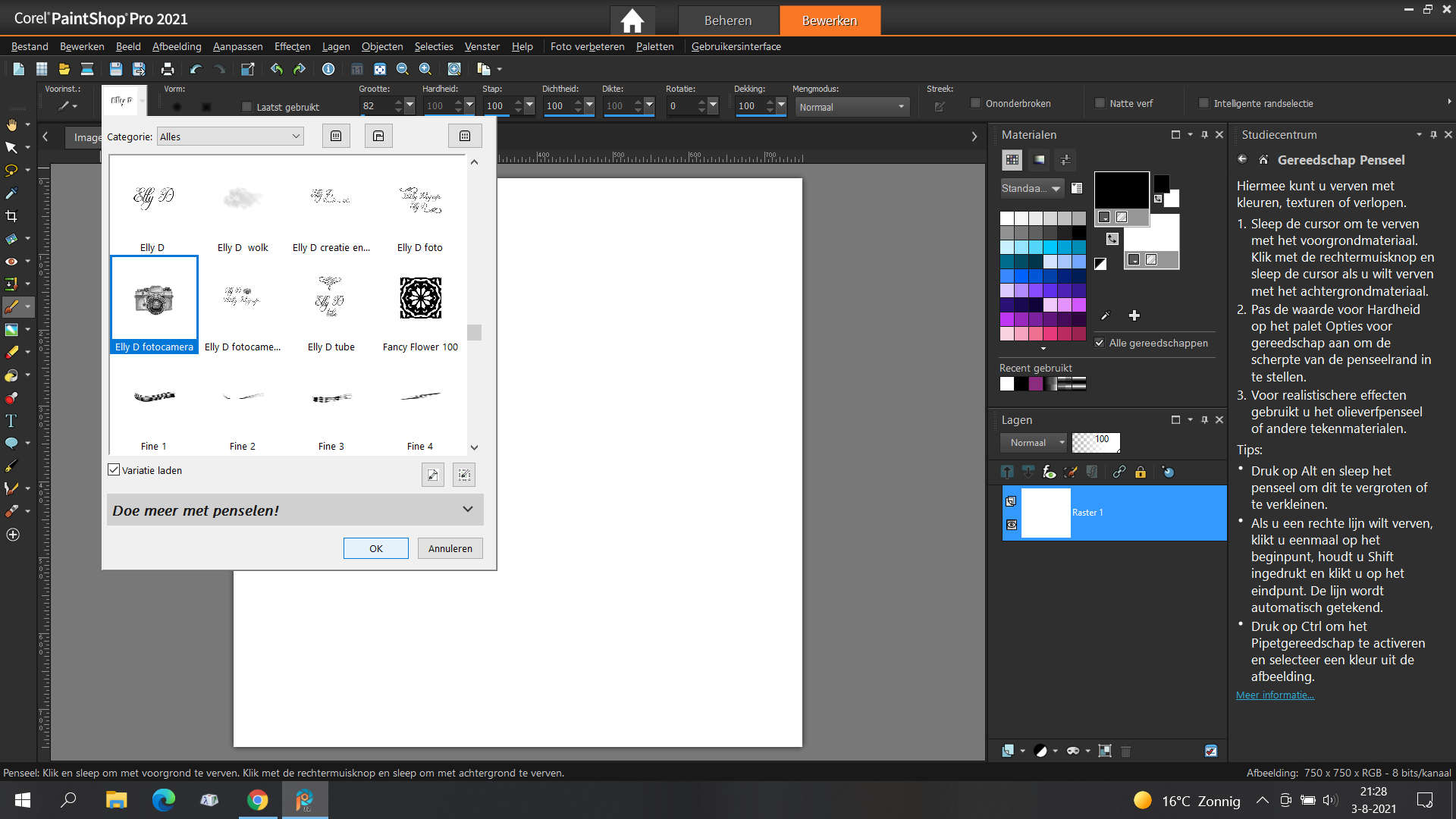Screen dimensions: 1456x819
Task: Open the Bestand menu
Action: 30,46
